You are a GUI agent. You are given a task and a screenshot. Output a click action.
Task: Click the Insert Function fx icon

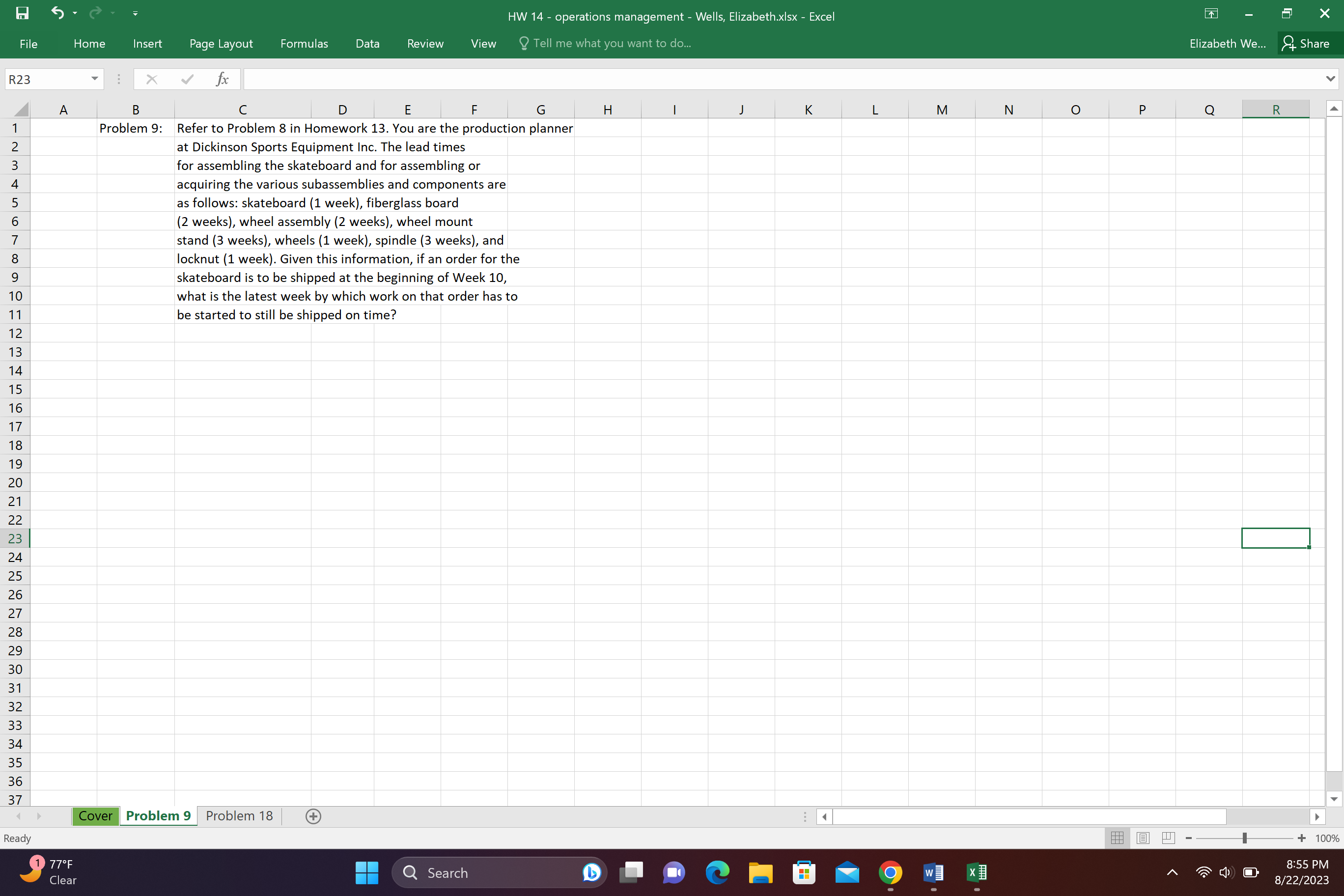coord(223,80)
